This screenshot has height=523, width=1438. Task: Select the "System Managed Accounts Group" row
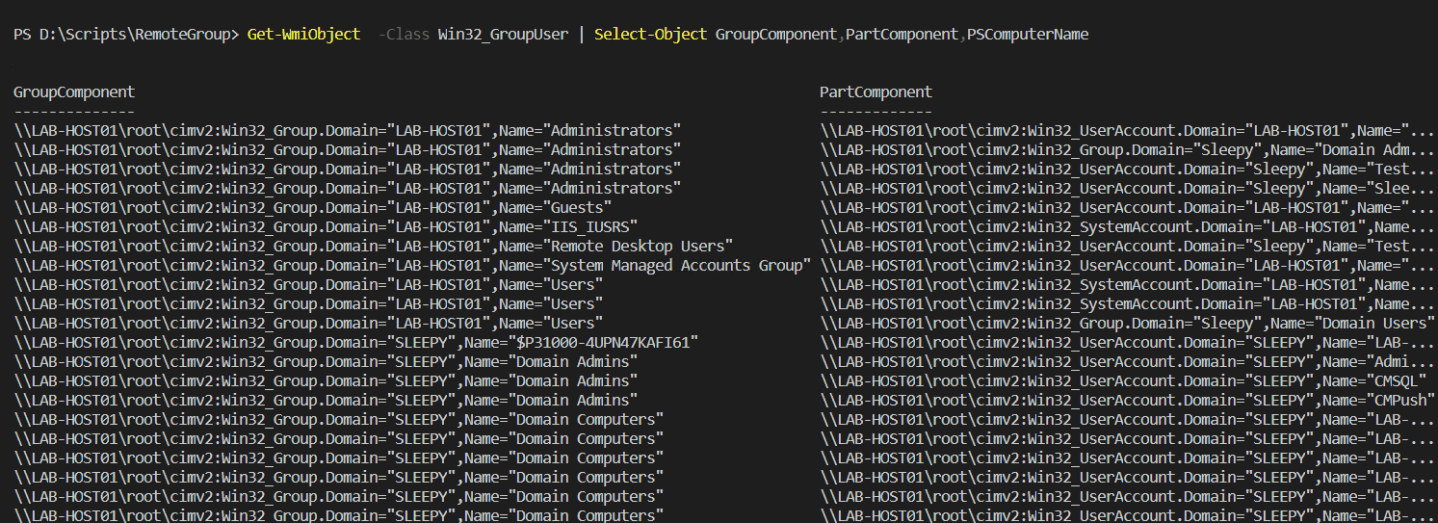411,265
